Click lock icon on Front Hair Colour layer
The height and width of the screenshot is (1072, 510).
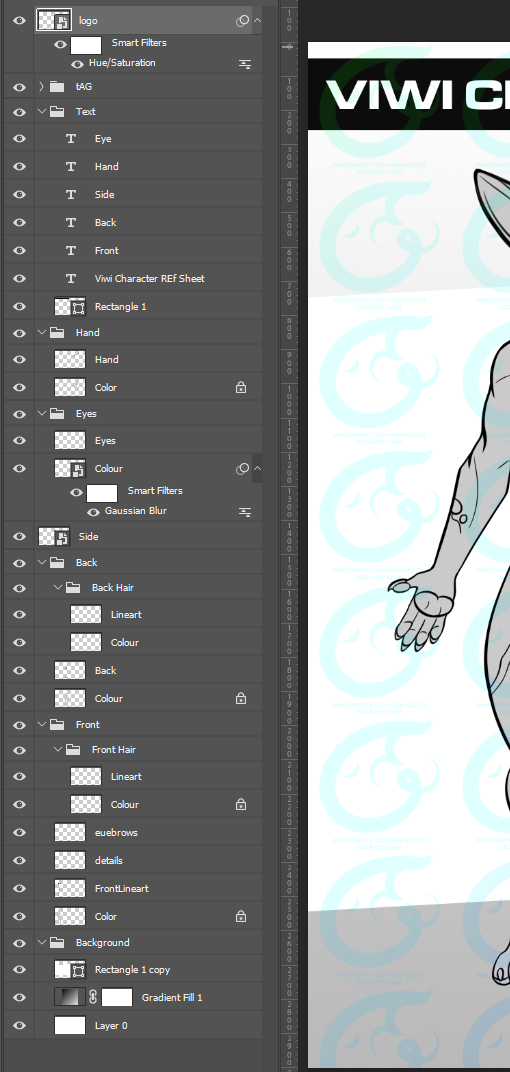click(x=241, y=805)
